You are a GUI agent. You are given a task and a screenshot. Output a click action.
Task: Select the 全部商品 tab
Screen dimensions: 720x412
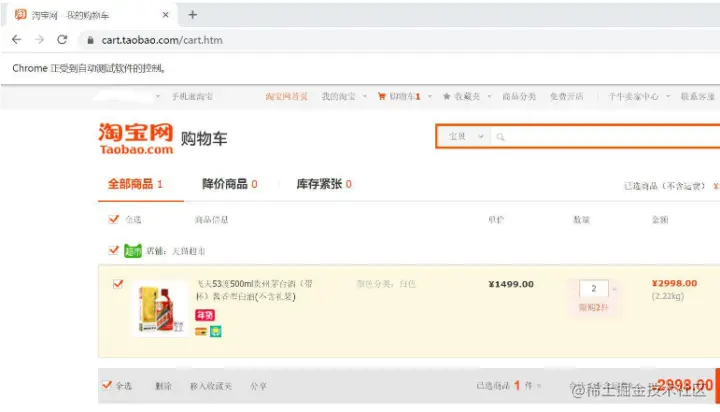coord(135,184)
